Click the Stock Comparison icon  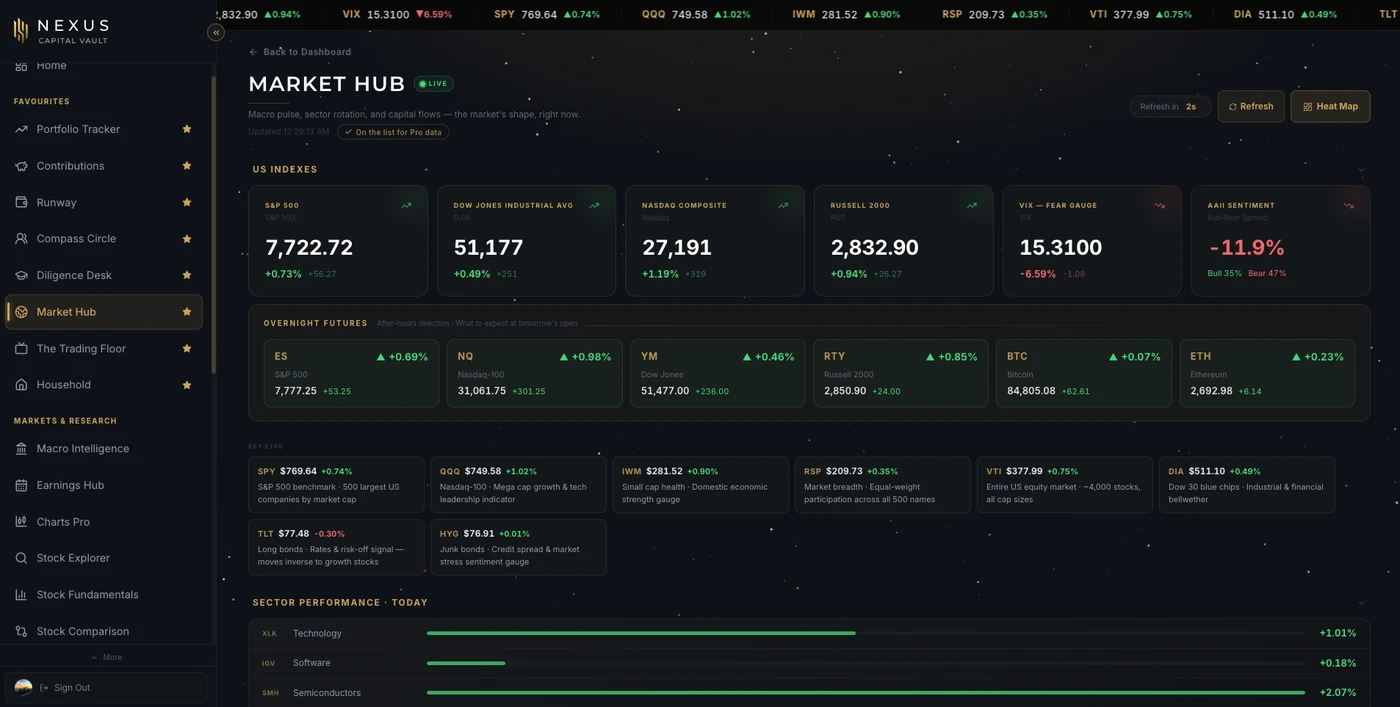coord(21,631)
